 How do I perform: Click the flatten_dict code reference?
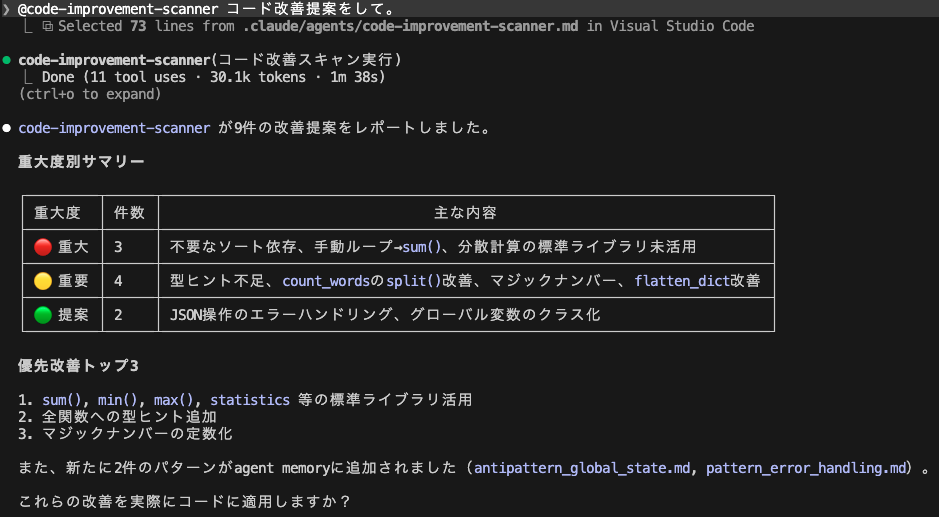[x=682, y=281]
